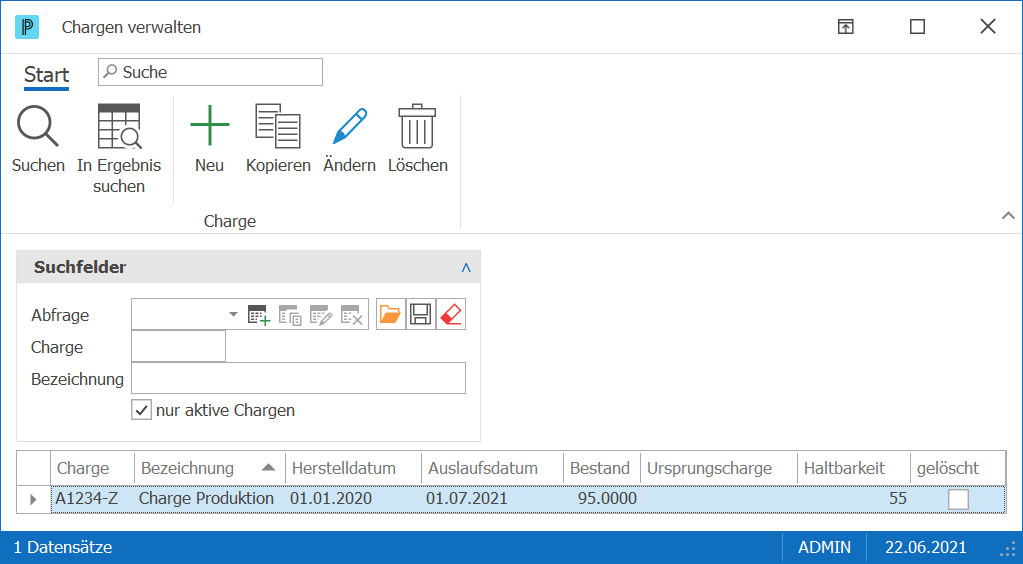The width and height of the screenshot is (1023, 564).
Task: Click the Kopieren icon
Action: pos(278,126)
